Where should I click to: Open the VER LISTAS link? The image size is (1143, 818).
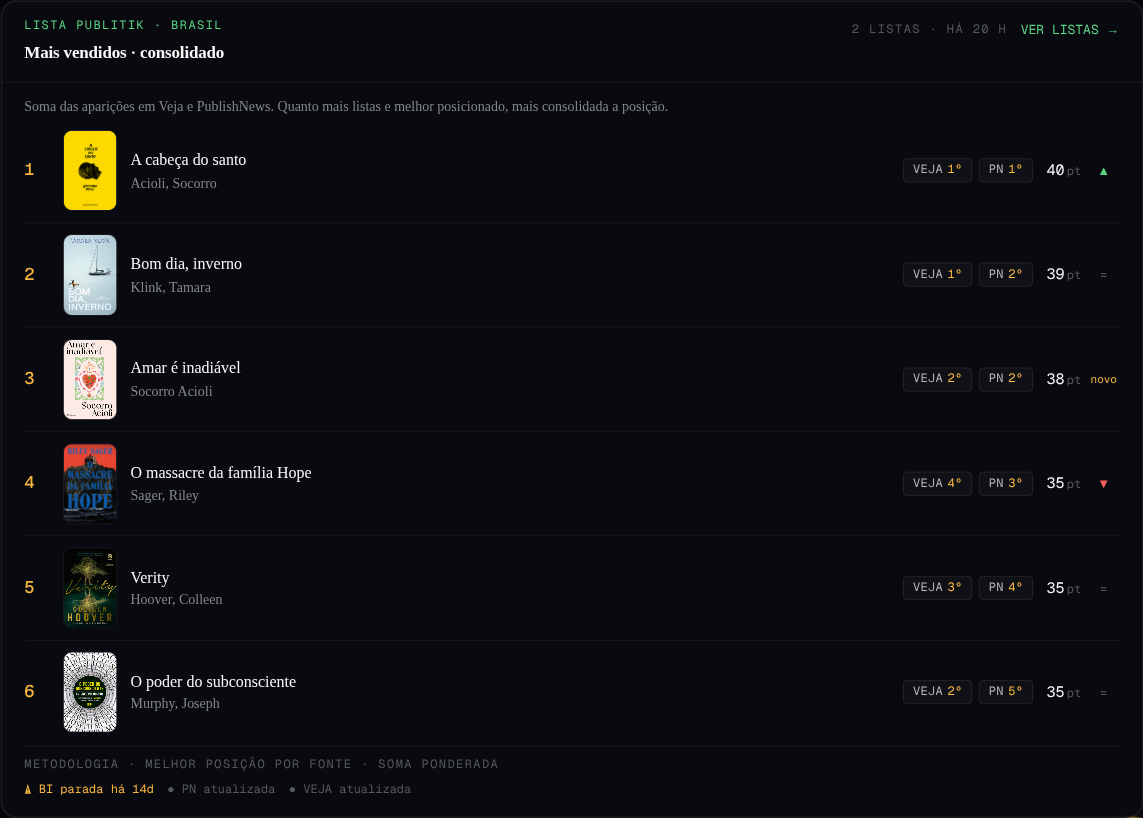click(x=1069, y=30)
